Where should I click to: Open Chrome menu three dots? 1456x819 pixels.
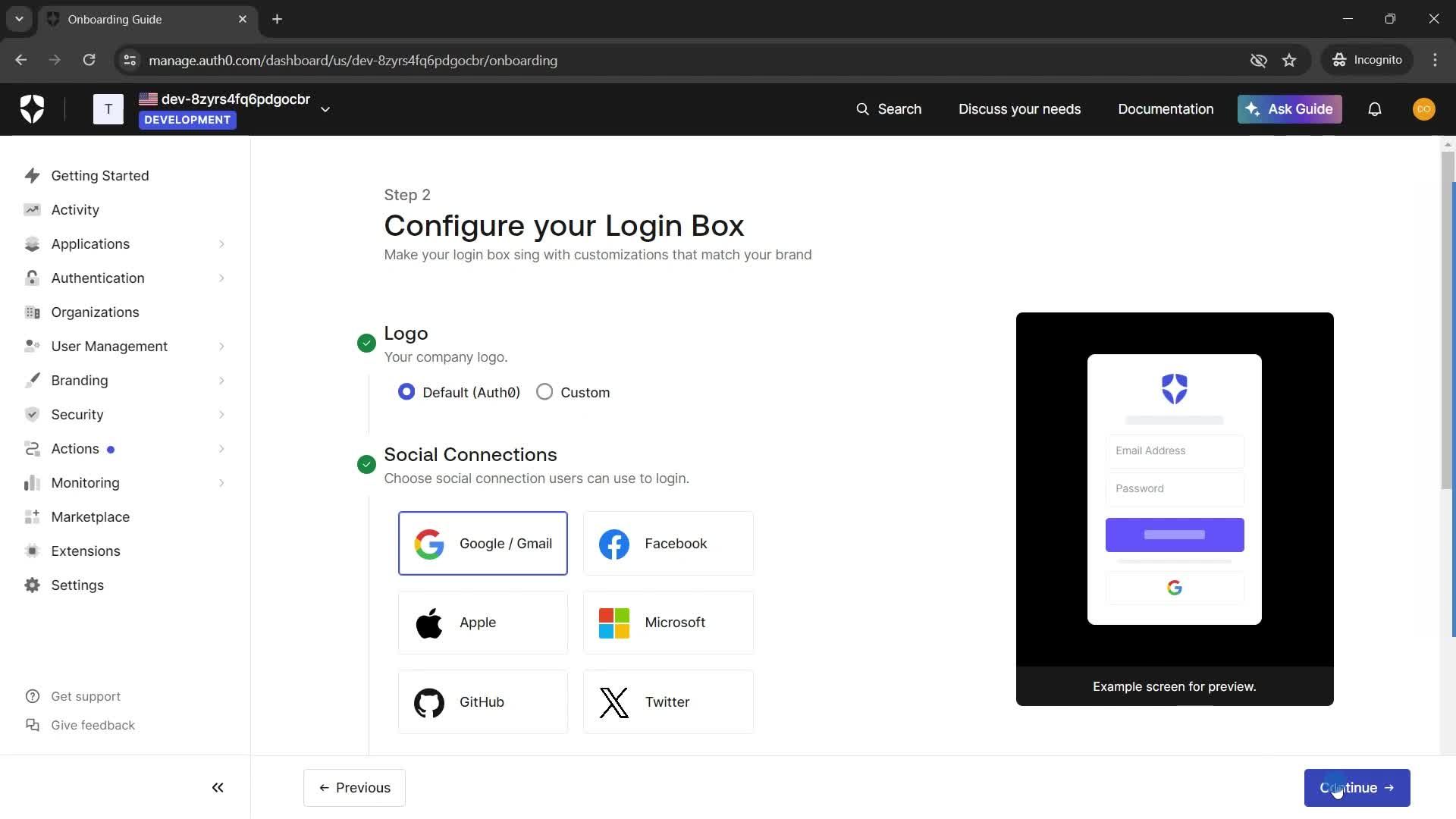point(1435,61)
